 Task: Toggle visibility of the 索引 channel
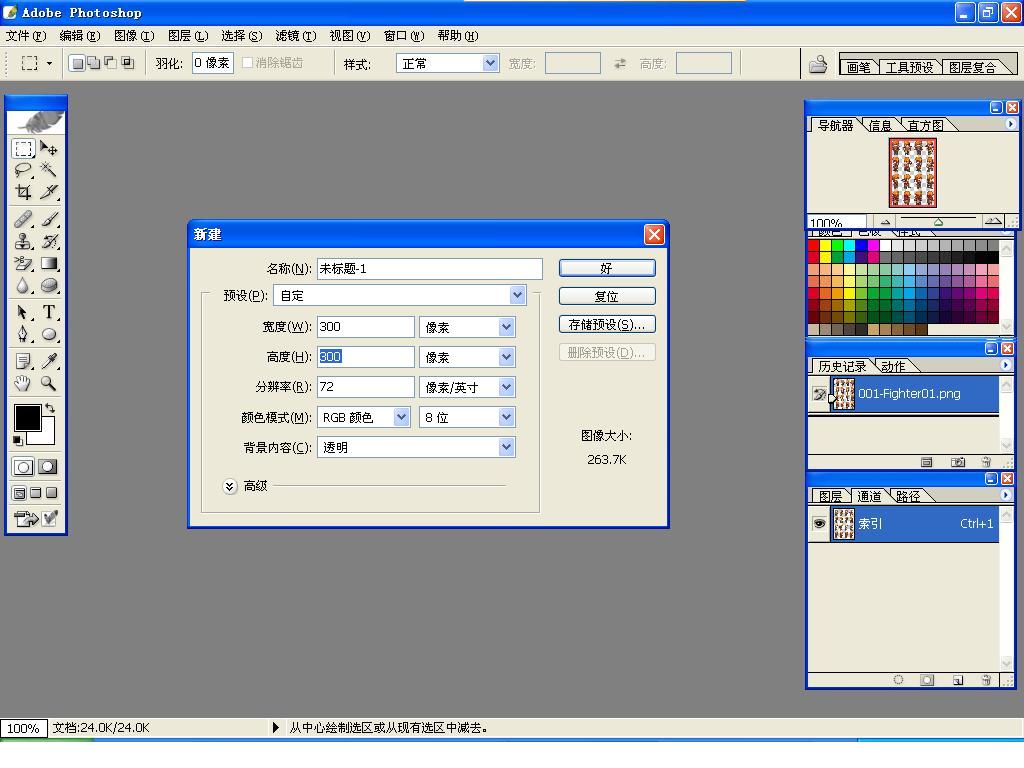point(819,524)
